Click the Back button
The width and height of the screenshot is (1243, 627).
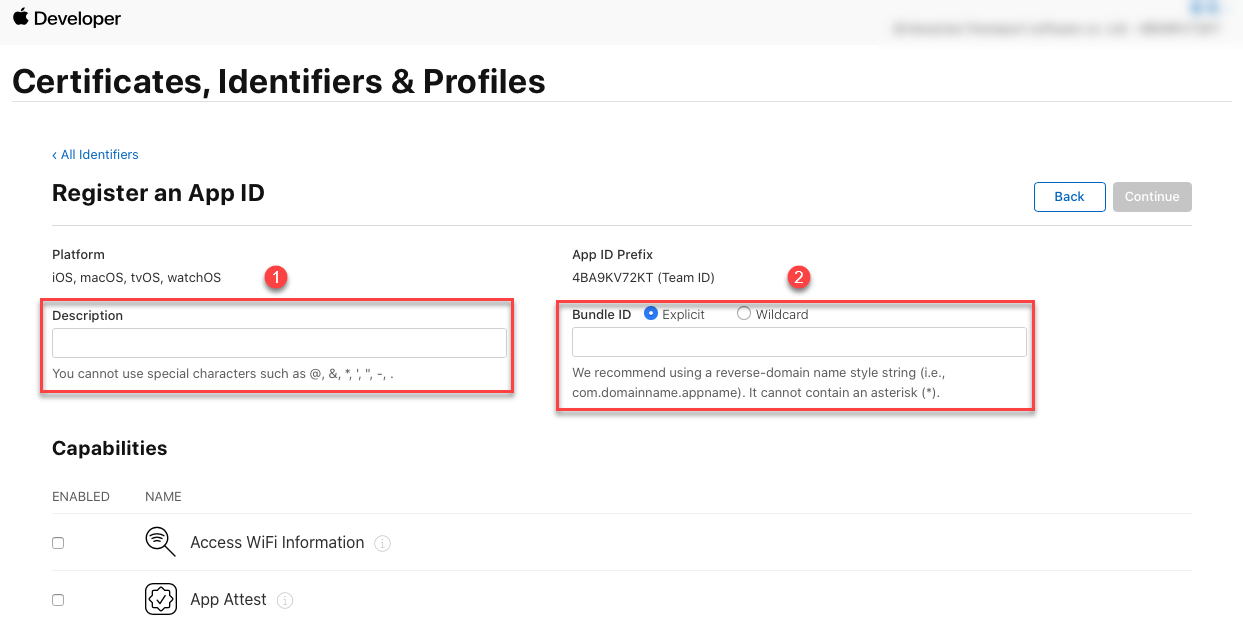coord(1069,197)
